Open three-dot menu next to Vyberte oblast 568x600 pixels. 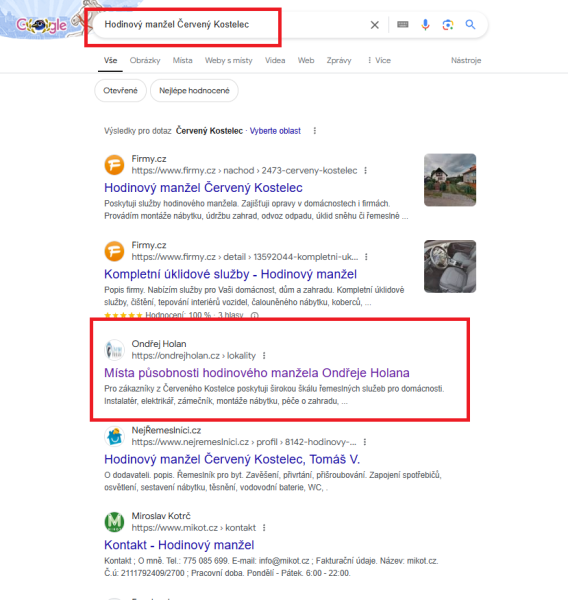click(315, 131)
